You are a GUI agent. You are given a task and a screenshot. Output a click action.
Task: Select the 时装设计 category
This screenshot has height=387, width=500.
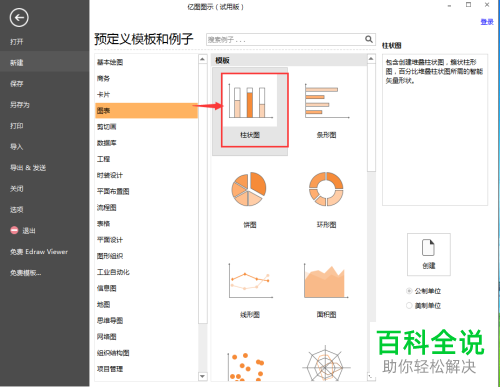point(110,175)
